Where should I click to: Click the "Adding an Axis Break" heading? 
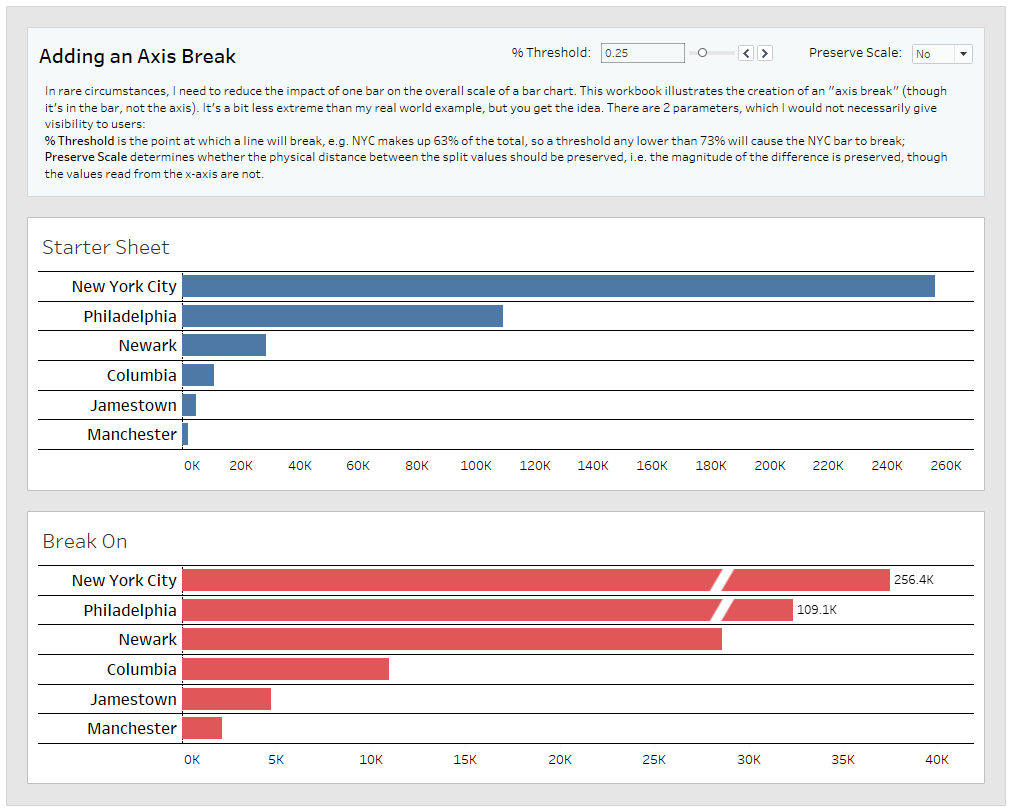click(138, 56)
